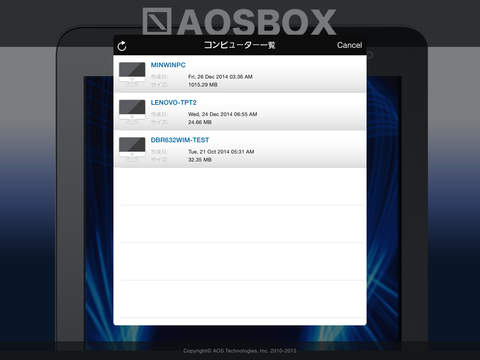The width and height of the screenshot is (480, 360).
Task: Click the 1015.29 MB size value
Action: [x=203, y=85]
